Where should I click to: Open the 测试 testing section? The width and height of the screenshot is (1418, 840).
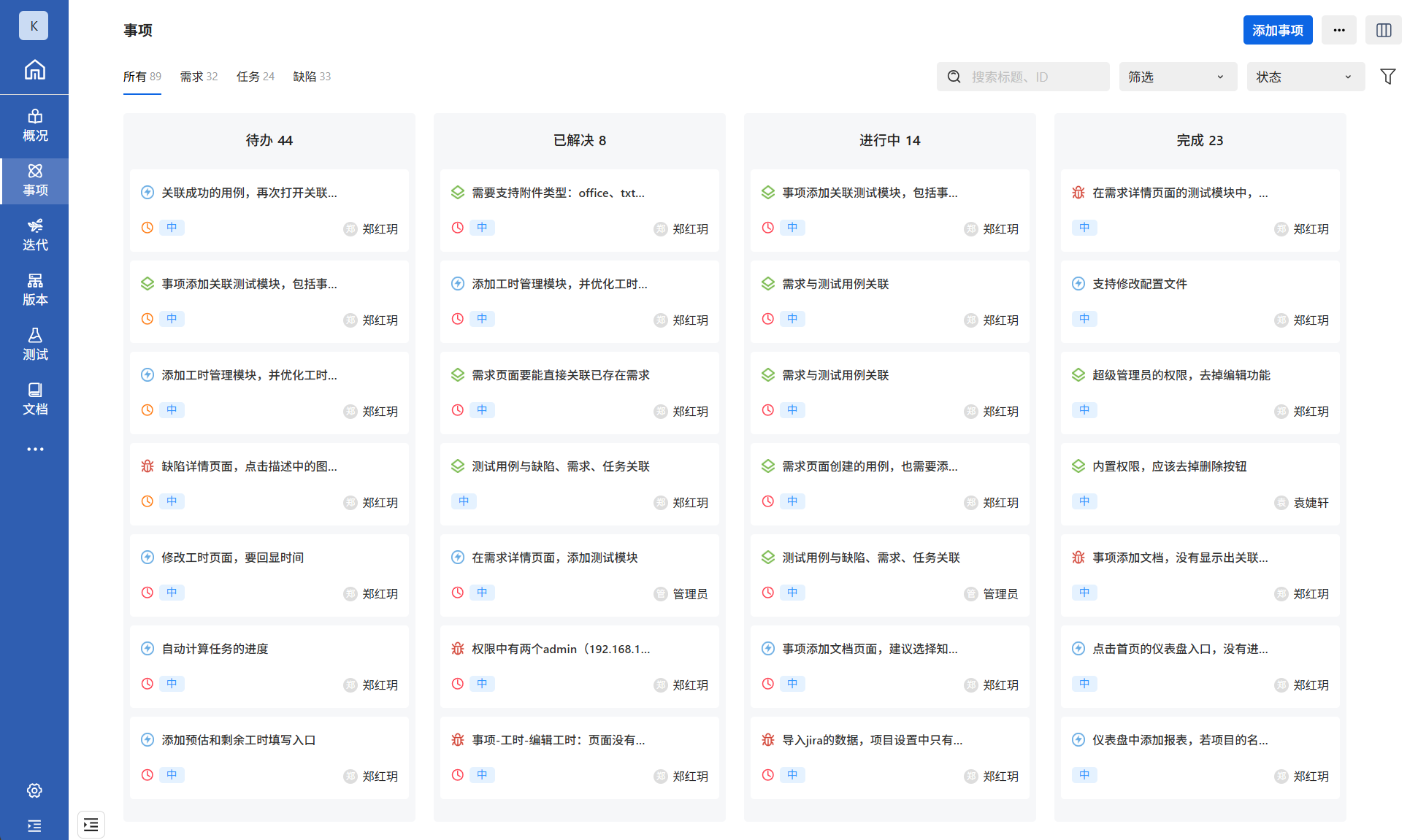34,344
